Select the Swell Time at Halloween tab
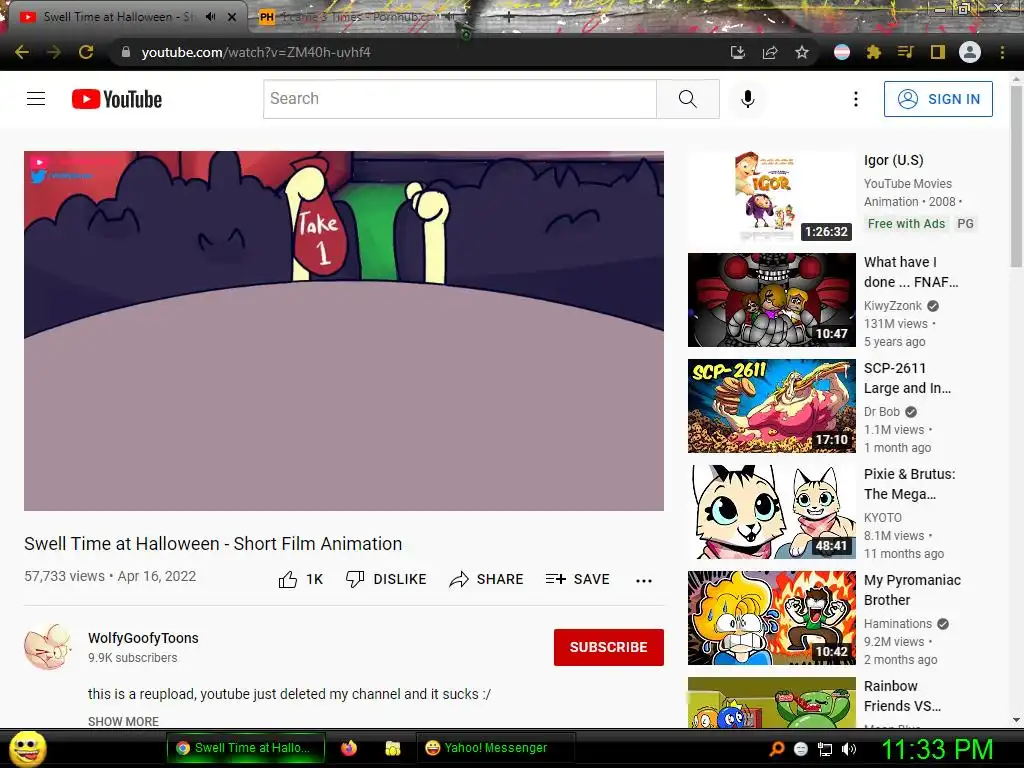 click(x=118, y=17)
